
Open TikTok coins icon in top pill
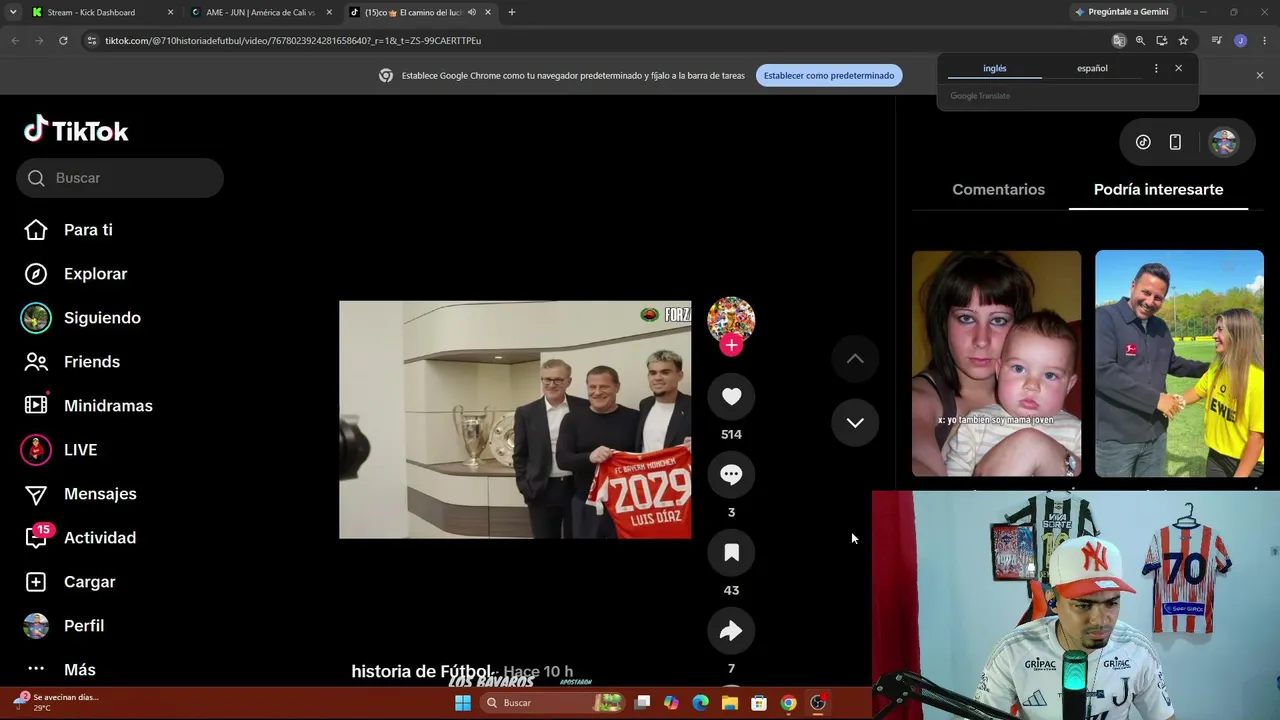click(1143, 142)
